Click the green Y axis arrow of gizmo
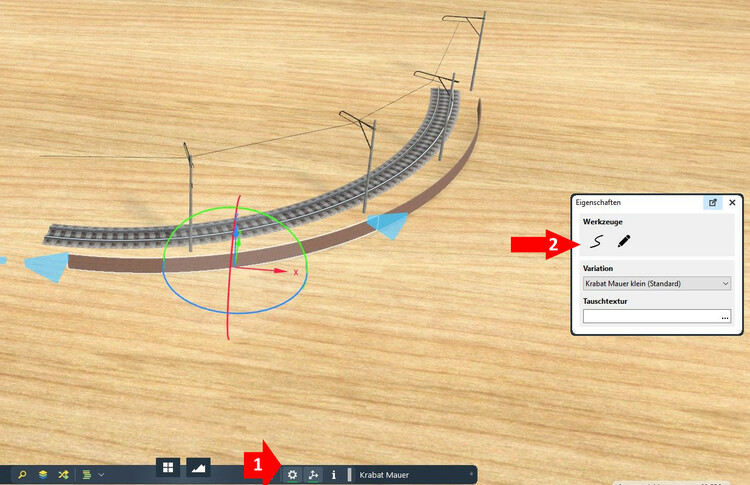This screenshot has height=485, width=750. (239, 242)
